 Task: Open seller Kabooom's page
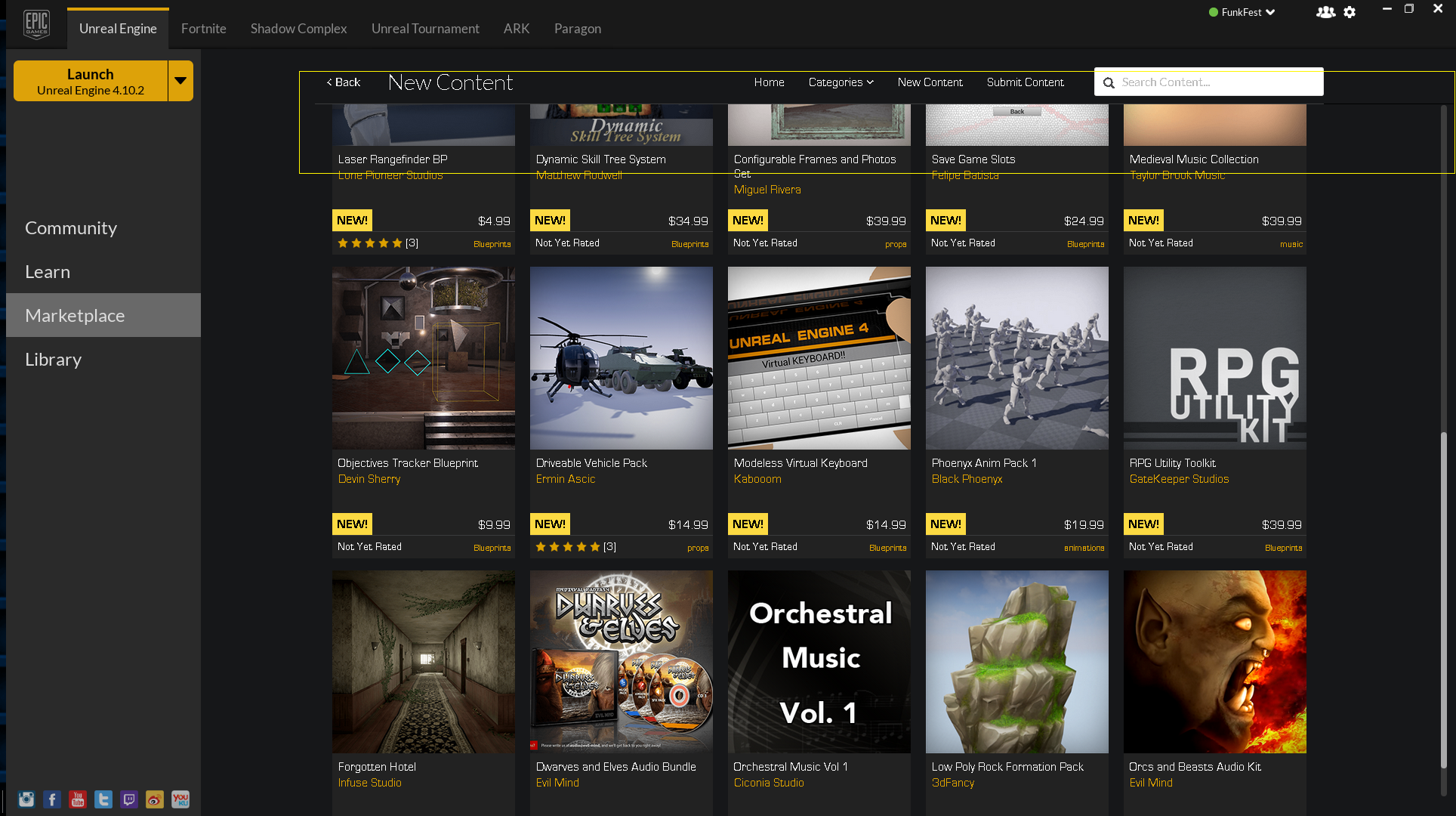pos(757,479)
